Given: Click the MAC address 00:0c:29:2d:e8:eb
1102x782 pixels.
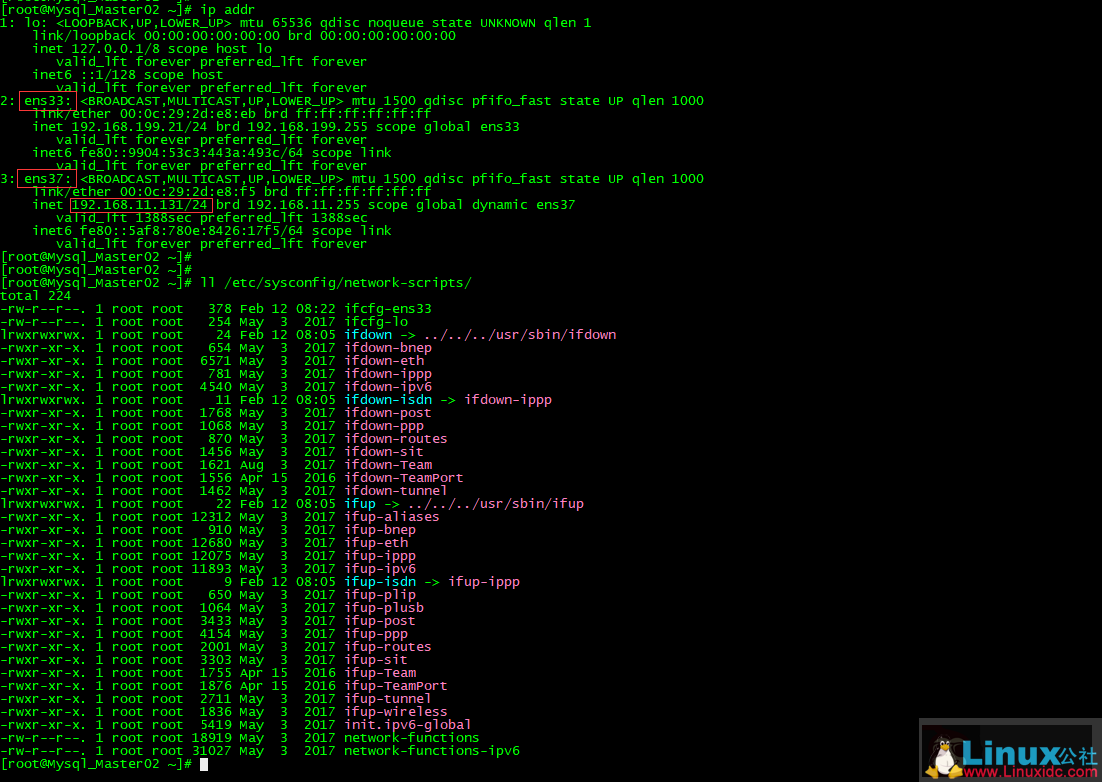Looking at the screenshot, I should click(x=188, y=114).
